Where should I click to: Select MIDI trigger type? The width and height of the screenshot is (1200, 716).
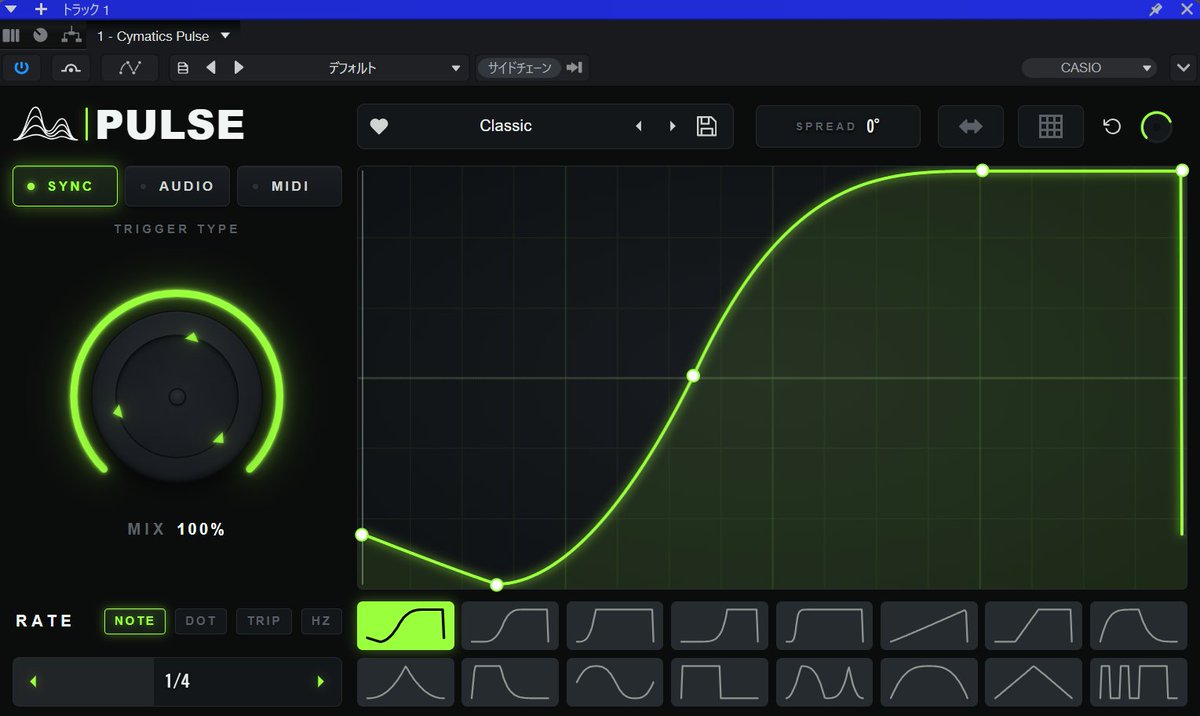[x=289, y=186]
